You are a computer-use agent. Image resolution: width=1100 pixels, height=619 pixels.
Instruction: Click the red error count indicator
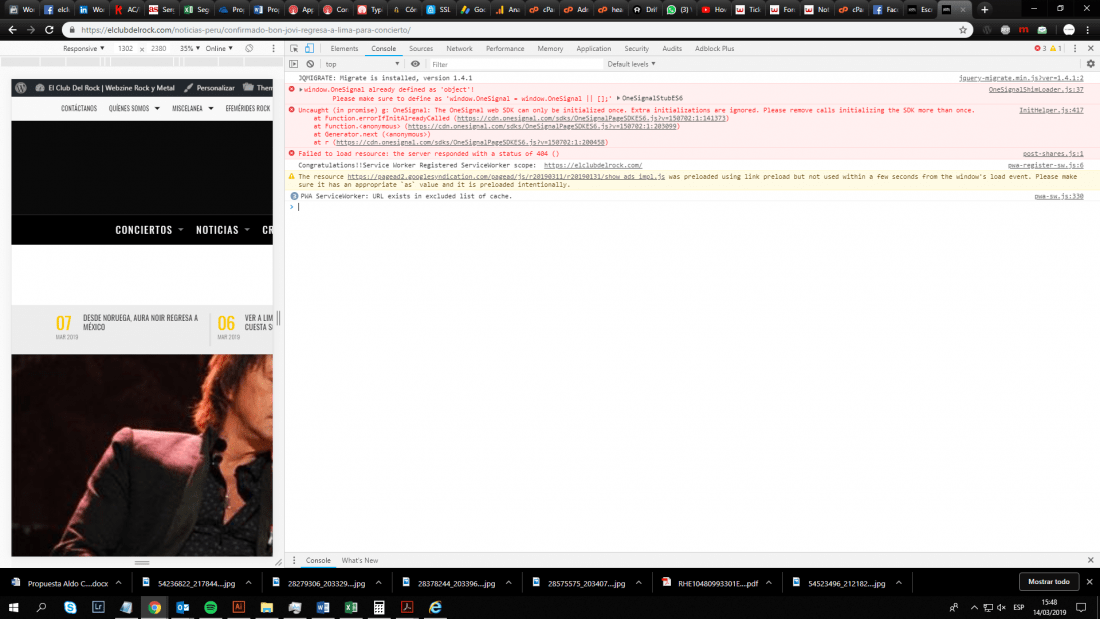1040,48
